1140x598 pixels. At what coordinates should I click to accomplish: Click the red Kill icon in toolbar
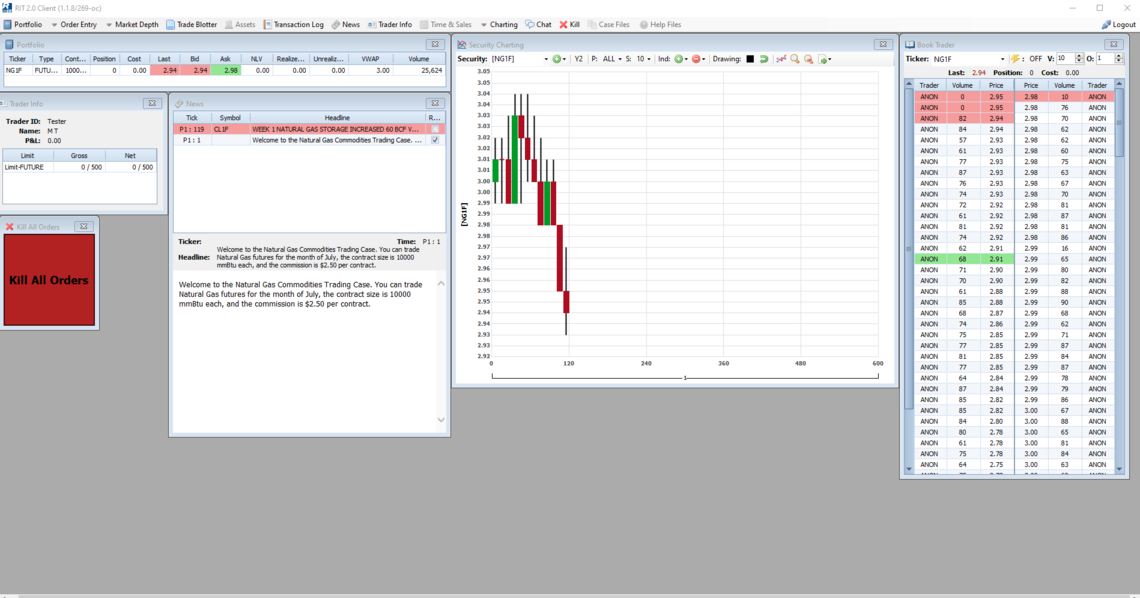[x=569, y=24]
